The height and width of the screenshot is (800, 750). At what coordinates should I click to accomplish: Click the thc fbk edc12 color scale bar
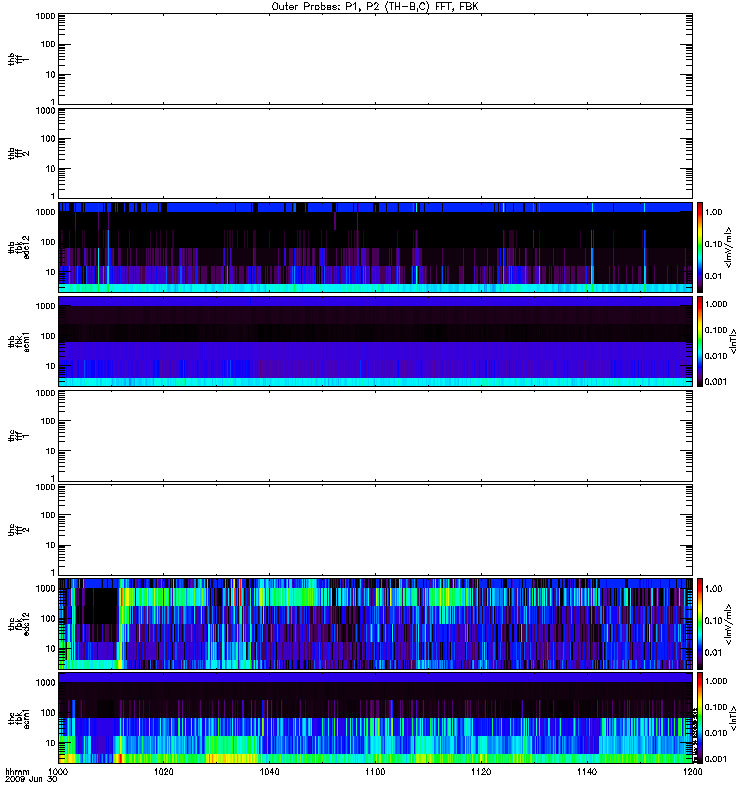click(700, 624)
